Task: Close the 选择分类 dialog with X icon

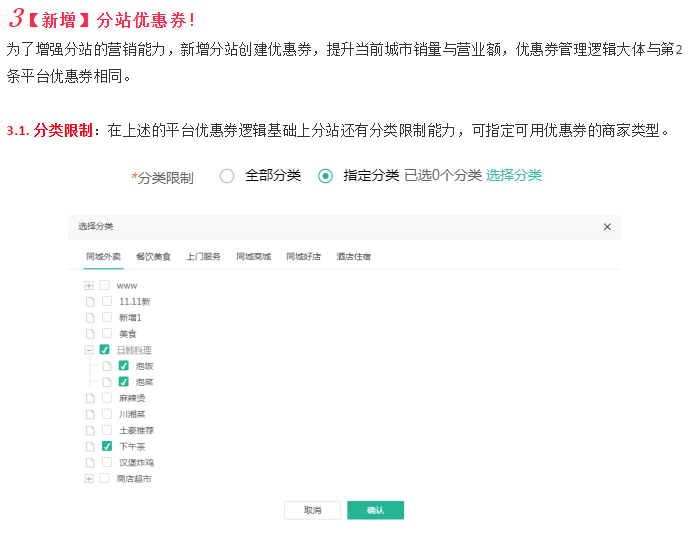Action: pyautogui.click(x=607, y=227)
